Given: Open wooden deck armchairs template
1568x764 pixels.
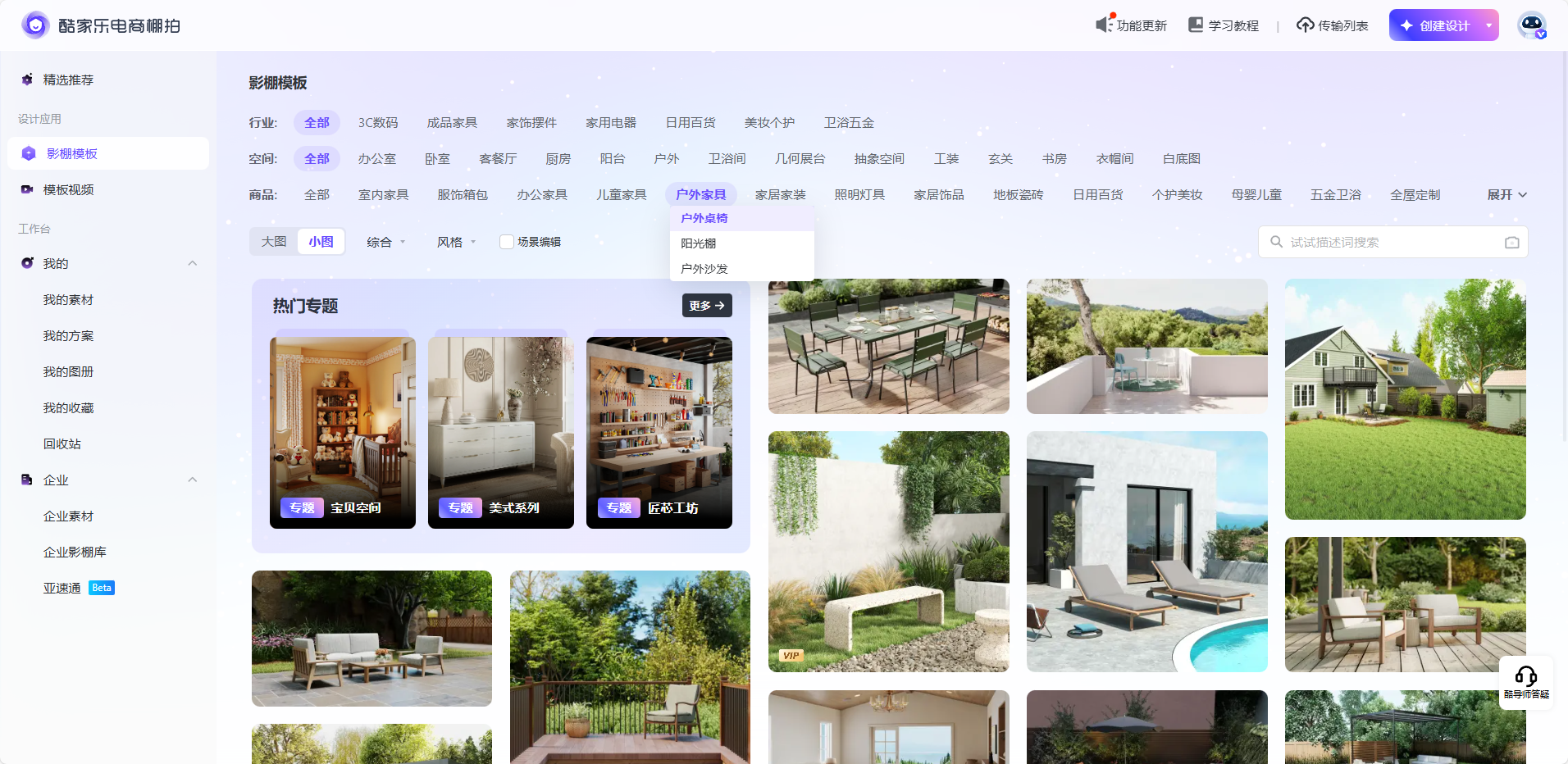Looking at the screenshot, I should (x=1406, y=604).
